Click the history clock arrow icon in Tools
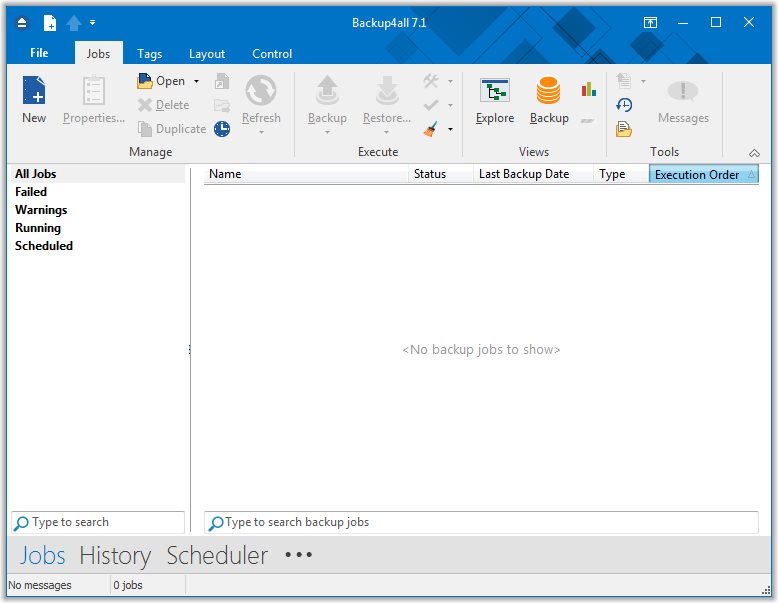The image size is (778, 603). coord(624,105)
